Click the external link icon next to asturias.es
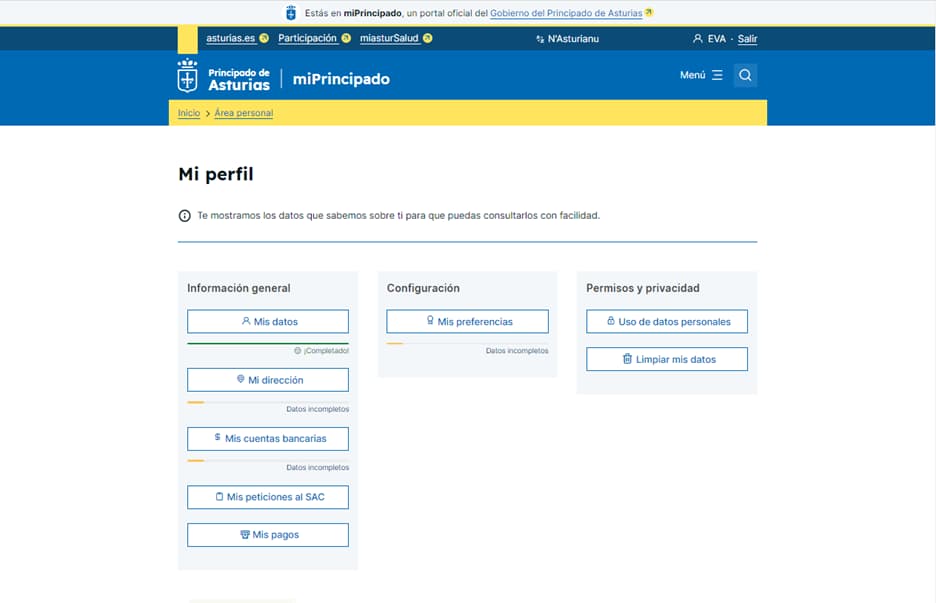 pos(264,39)
